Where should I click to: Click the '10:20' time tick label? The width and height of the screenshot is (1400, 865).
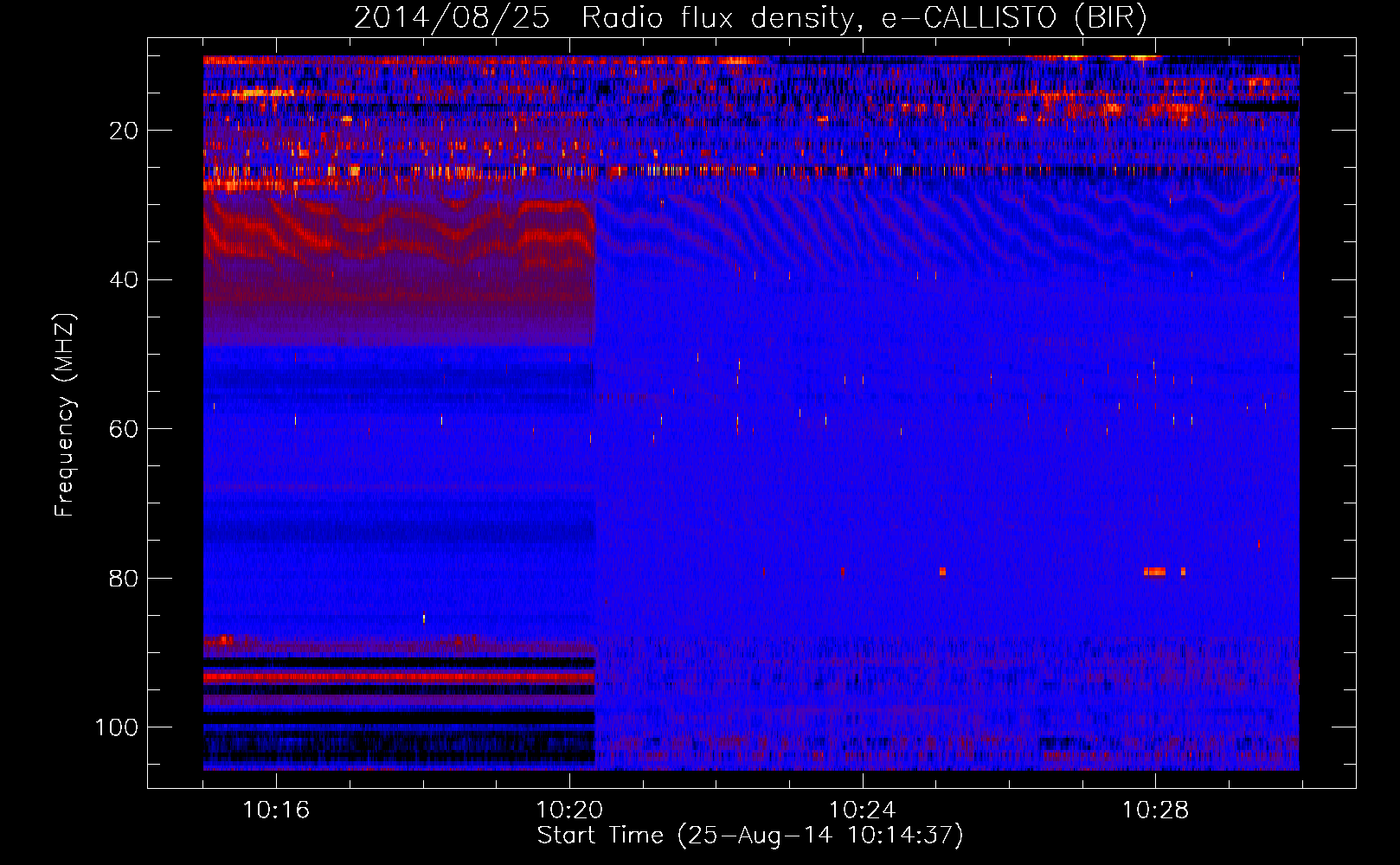tap(569, 811)
